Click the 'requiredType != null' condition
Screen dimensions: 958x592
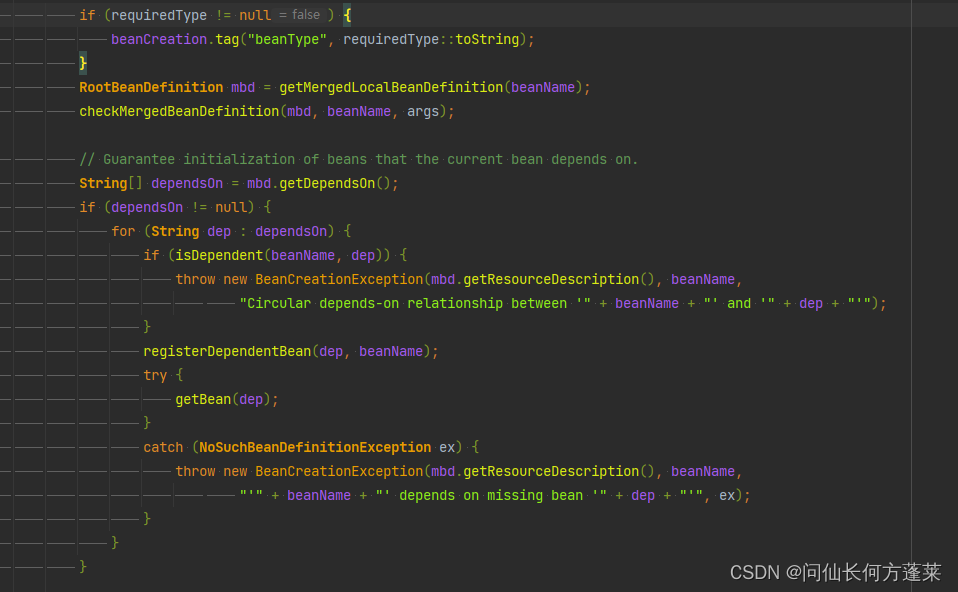191,15
